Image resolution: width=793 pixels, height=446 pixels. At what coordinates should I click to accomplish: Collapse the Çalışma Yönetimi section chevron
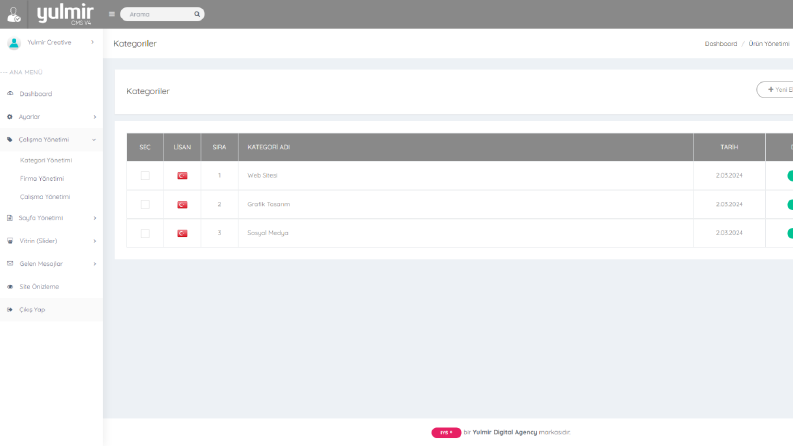click(x=94, y=140)
